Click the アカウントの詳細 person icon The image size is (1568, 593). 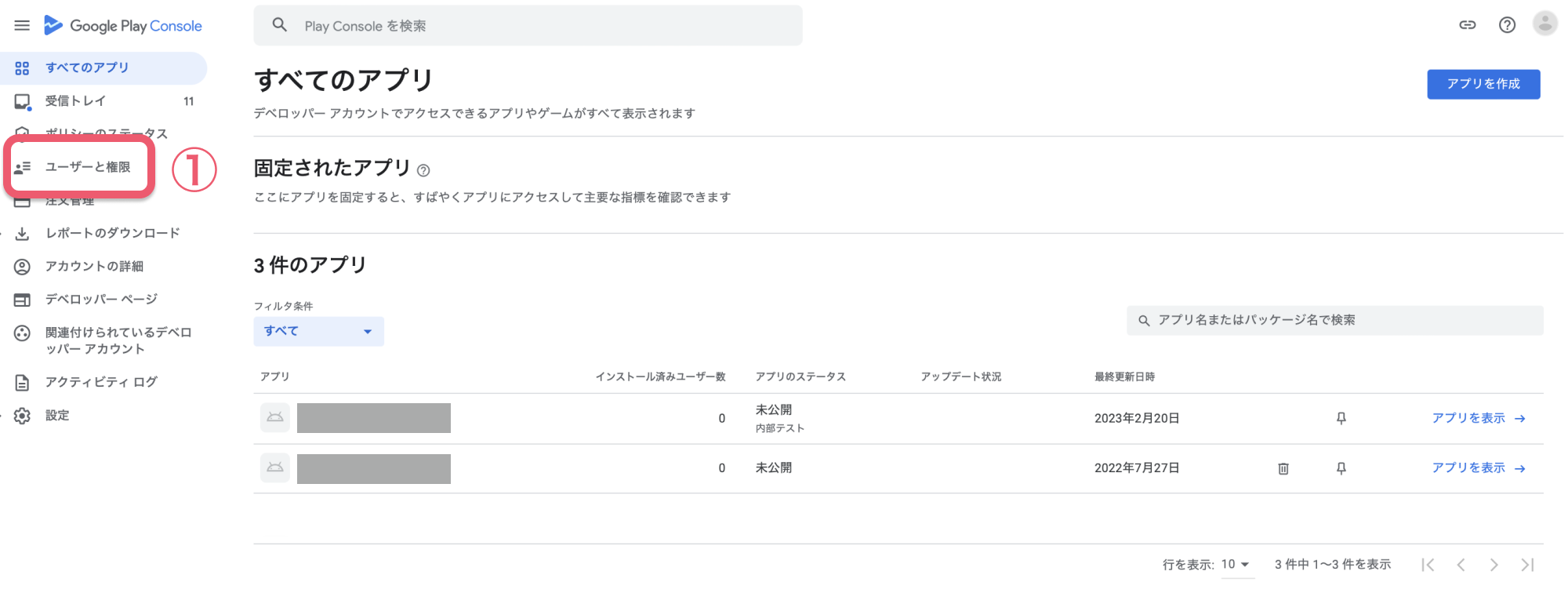[22, 267]
